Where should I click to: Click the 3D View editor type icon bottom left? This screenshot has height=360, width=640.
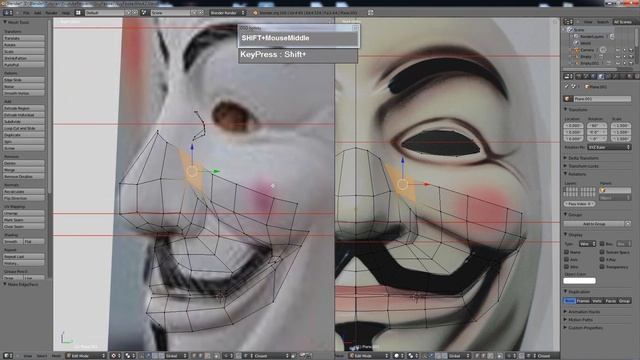7,356
